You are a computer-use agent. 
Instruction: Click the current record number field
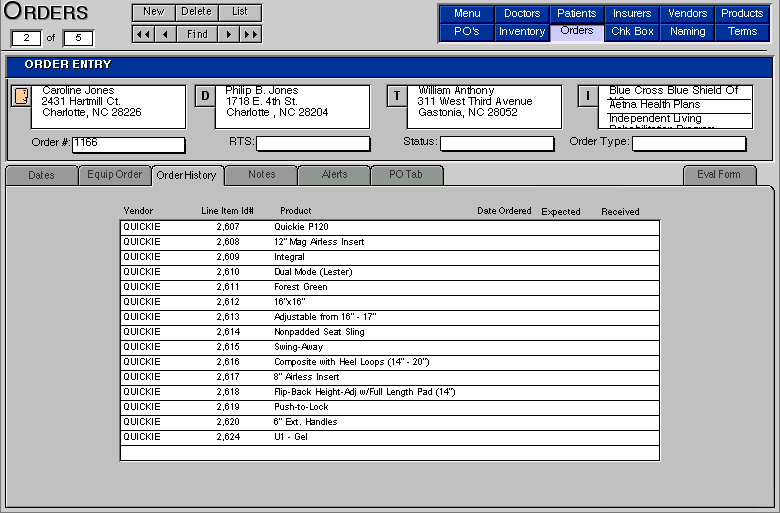pos(26,38)
